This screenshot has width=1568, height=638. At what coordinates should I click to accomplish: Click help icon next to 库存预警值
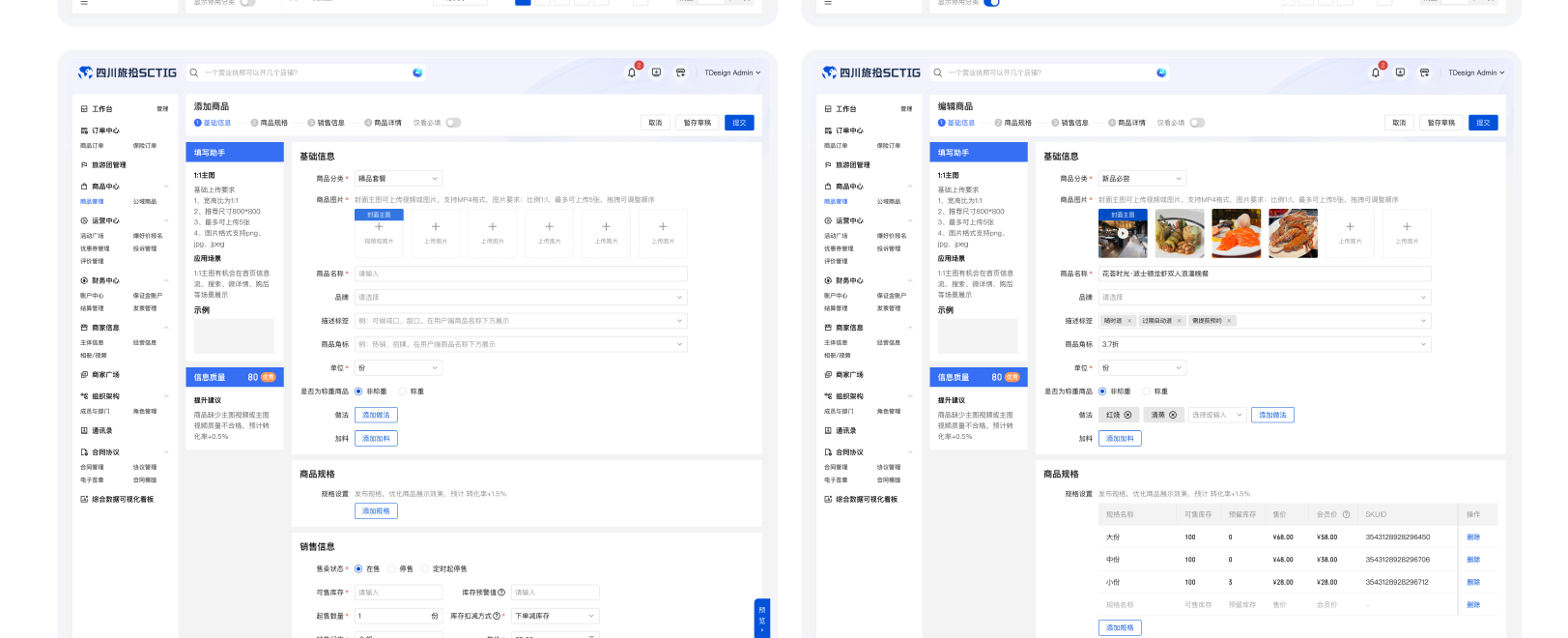click(x=501, y=593)
